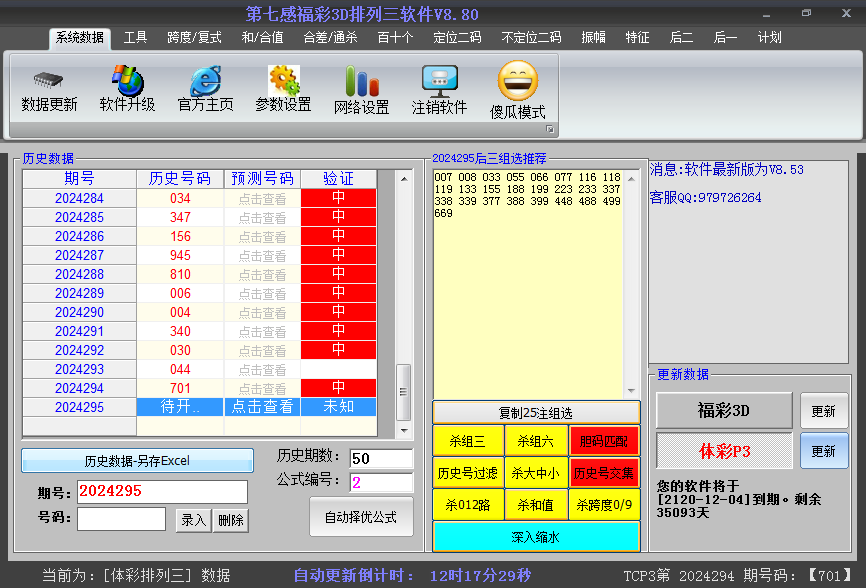Select the 福彩3D lottery button
The width and height of the screenshot is (866, 588).
724,411
